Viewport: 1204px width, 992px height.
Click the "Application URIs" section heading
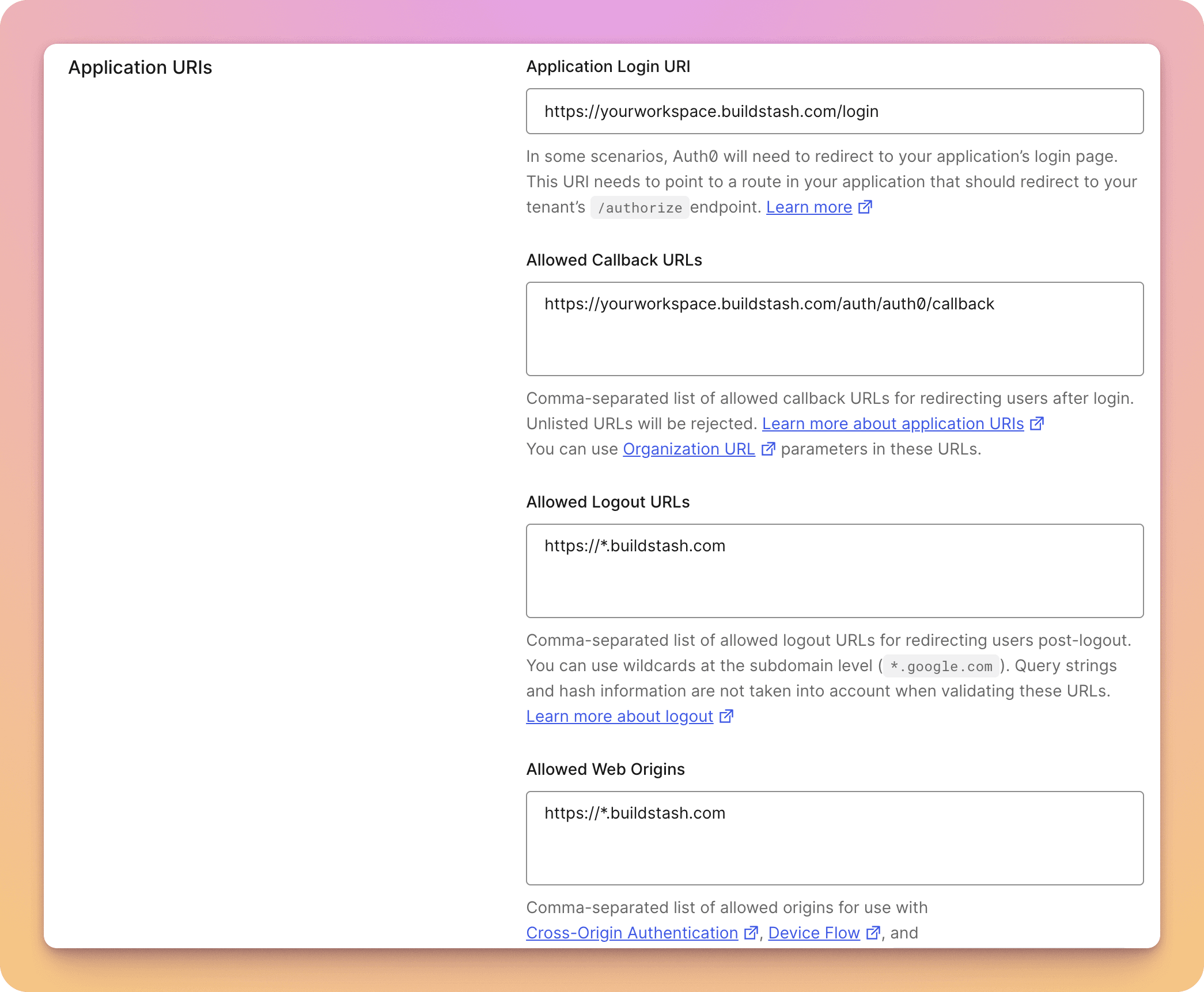tap(141, 67)
